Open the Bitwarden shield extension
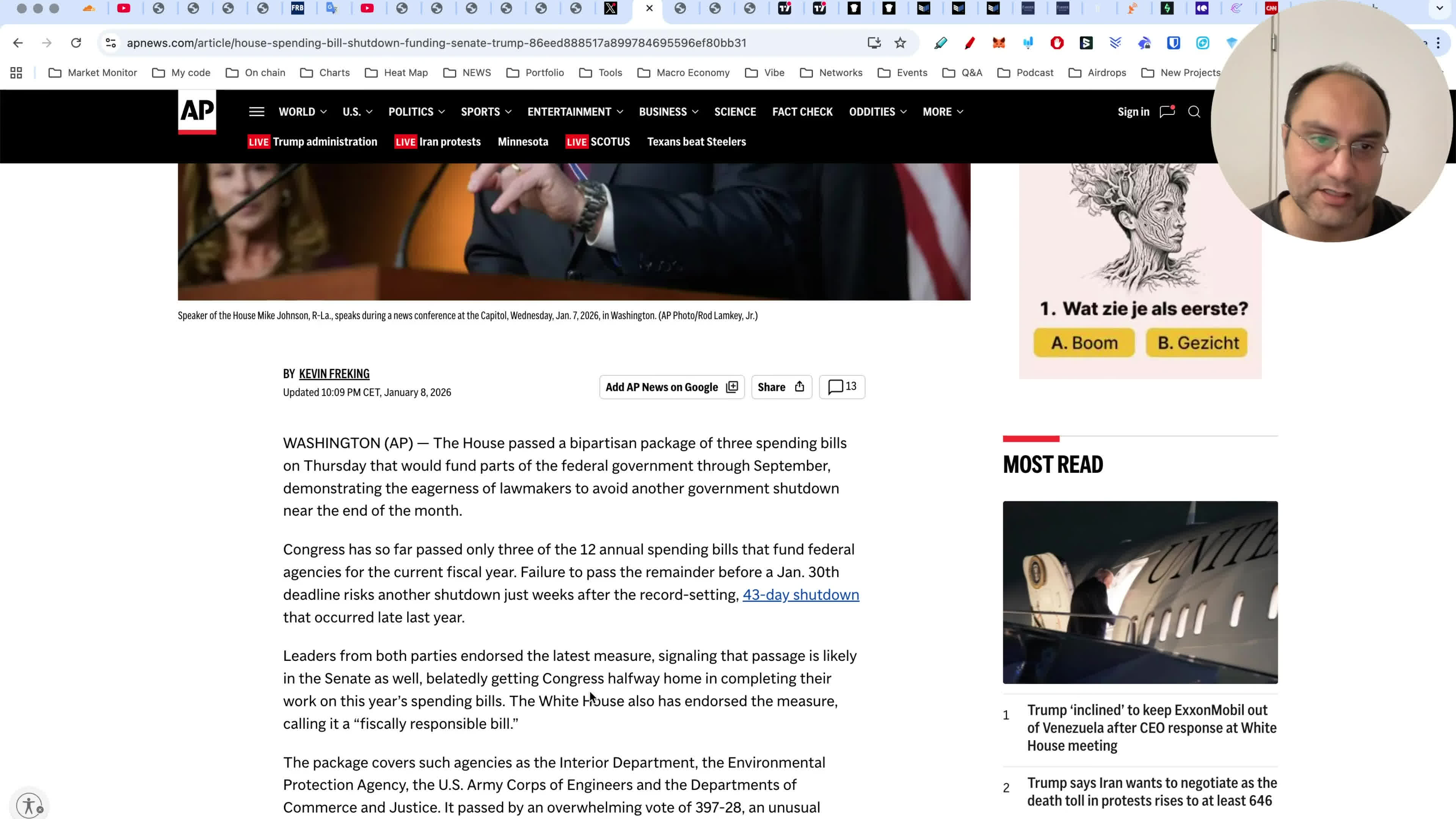This screenshot has width=1456, height=819. (1174, 43)
